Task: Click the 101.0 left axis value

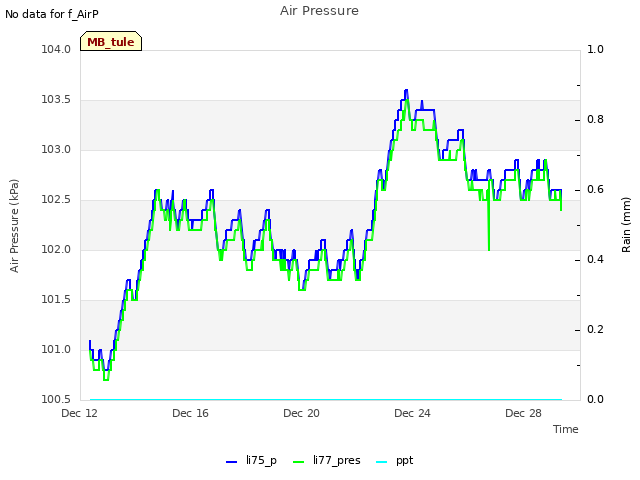Action: [x=56, y=349]
